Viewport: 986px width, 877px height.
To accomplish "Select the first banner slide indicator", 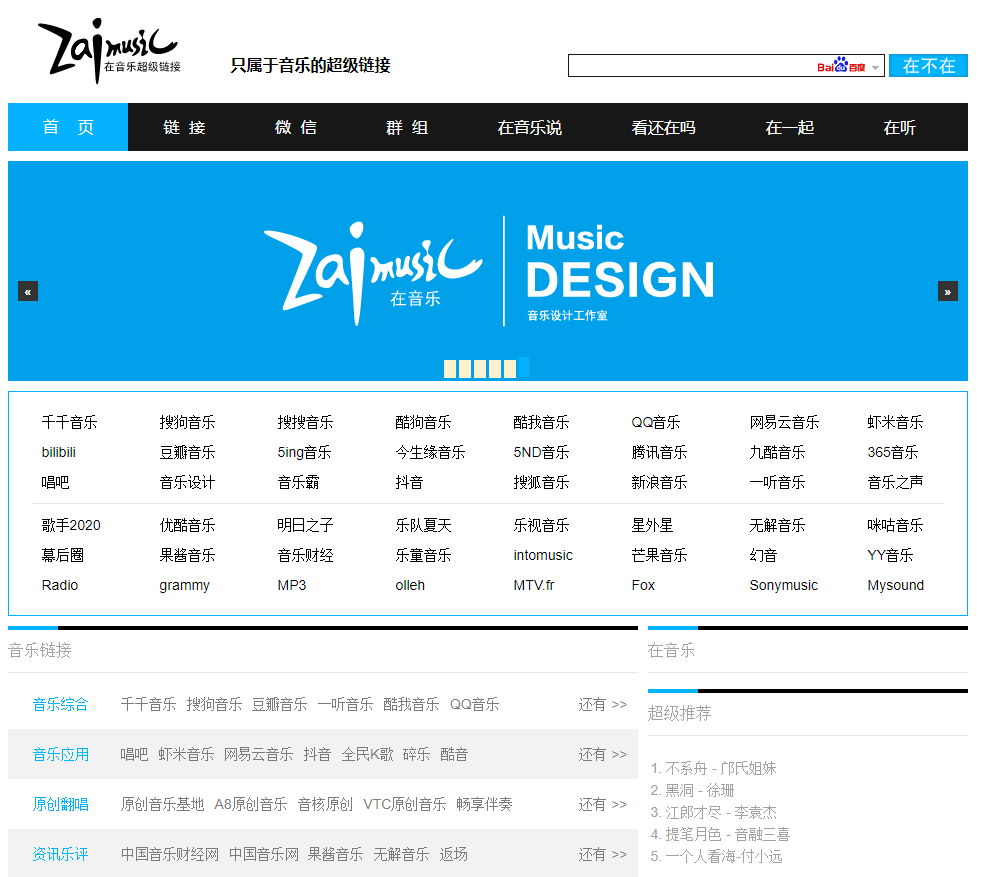I will pyautogui.click(x=450, y=368).
